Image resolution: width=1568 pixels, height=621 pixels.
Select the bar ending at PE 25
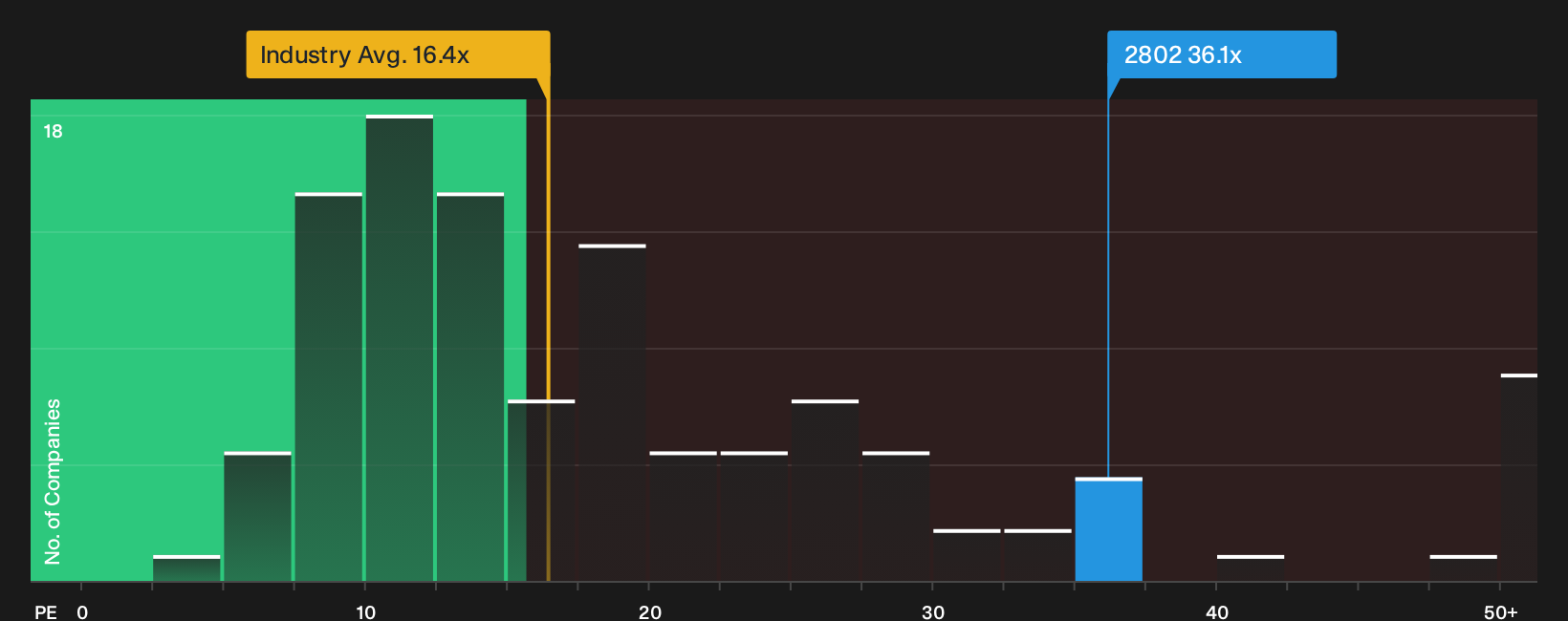tap(754, 516)
